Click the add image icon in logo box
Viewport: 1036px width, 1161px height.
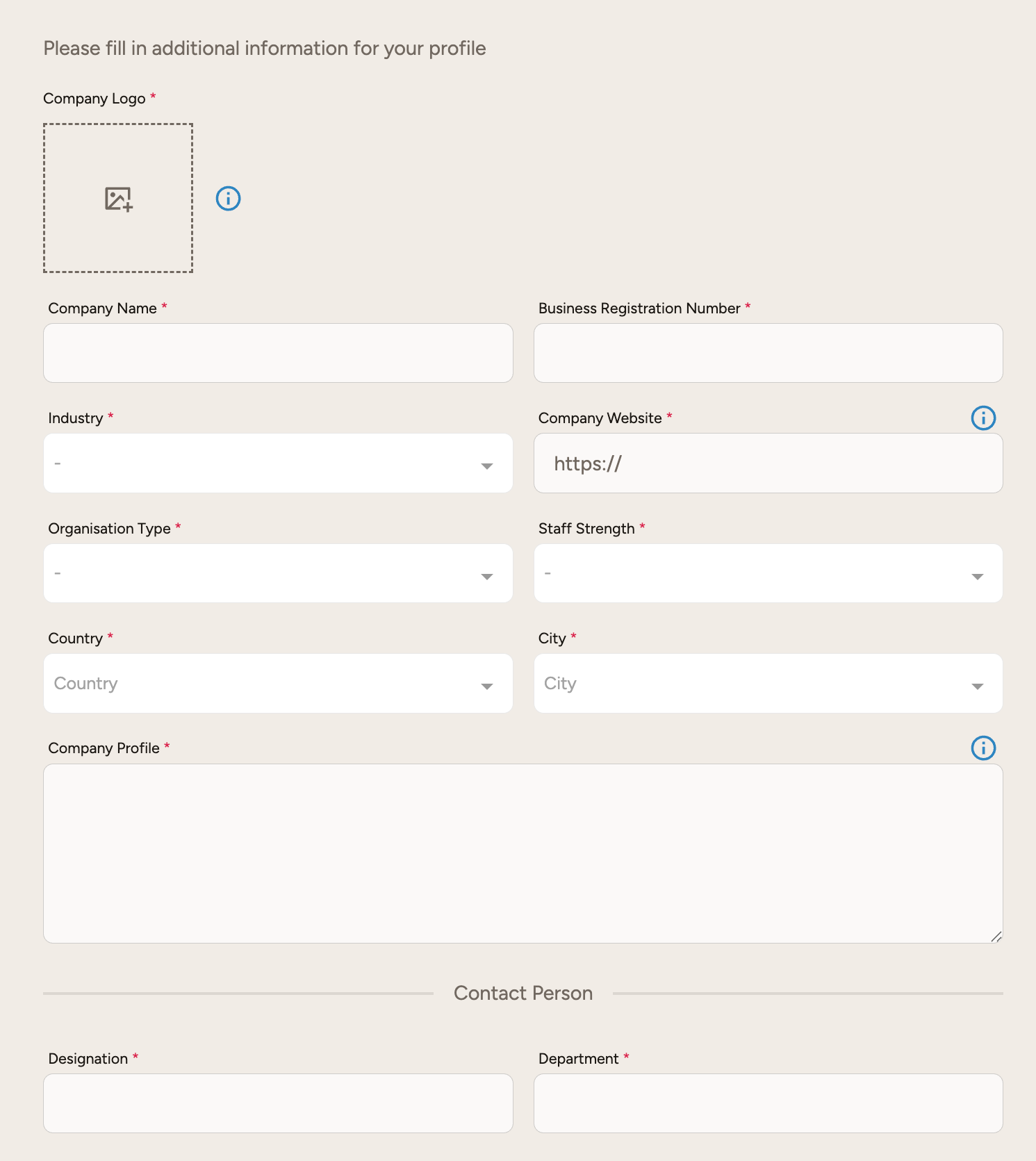pos(118,199)
